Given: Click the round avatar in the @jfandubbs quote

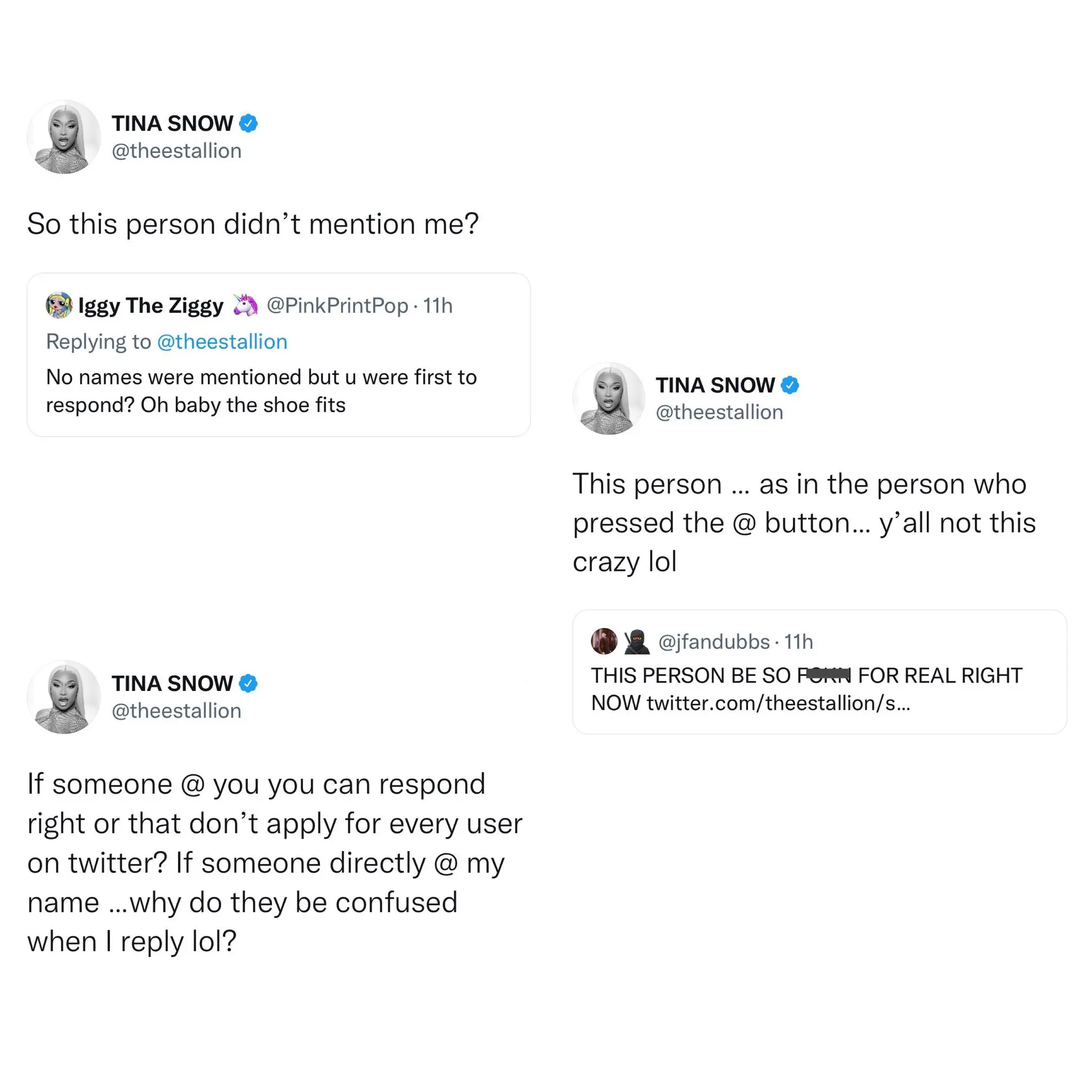Looking at the screenshot, I should 604,641.
